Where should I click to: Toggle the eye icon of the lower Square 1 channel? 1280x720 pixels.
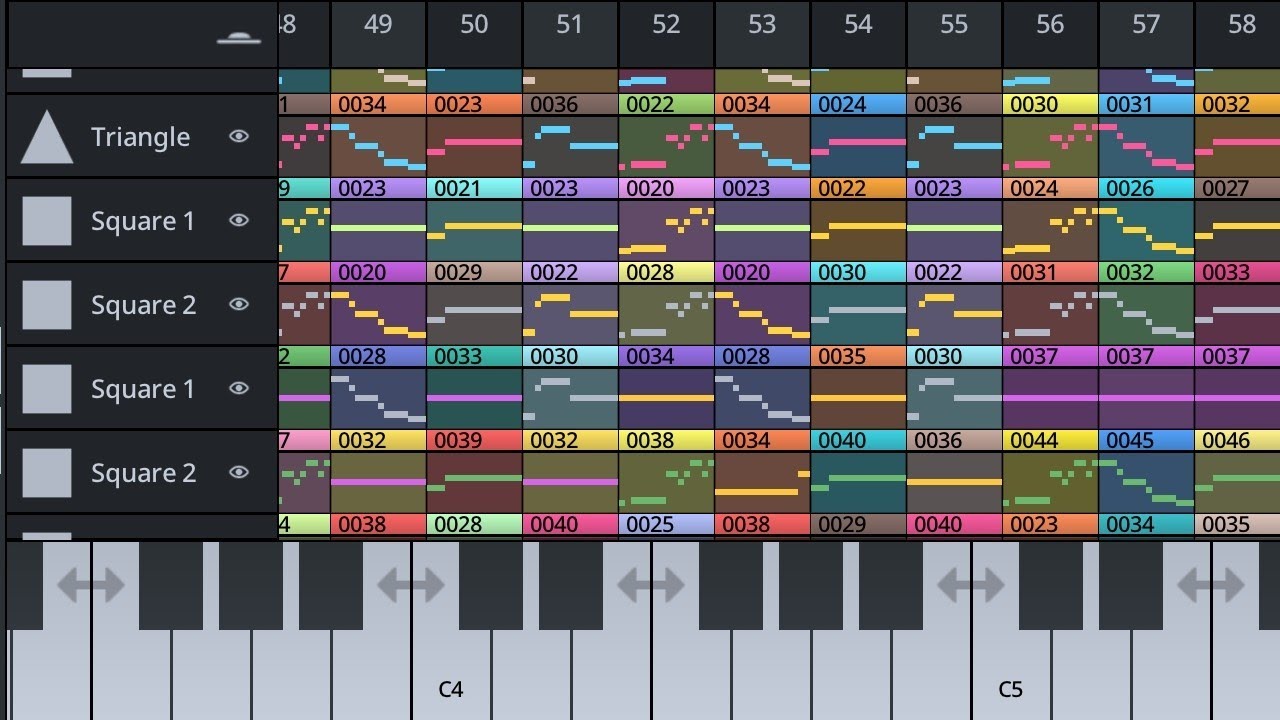point(239,388)
